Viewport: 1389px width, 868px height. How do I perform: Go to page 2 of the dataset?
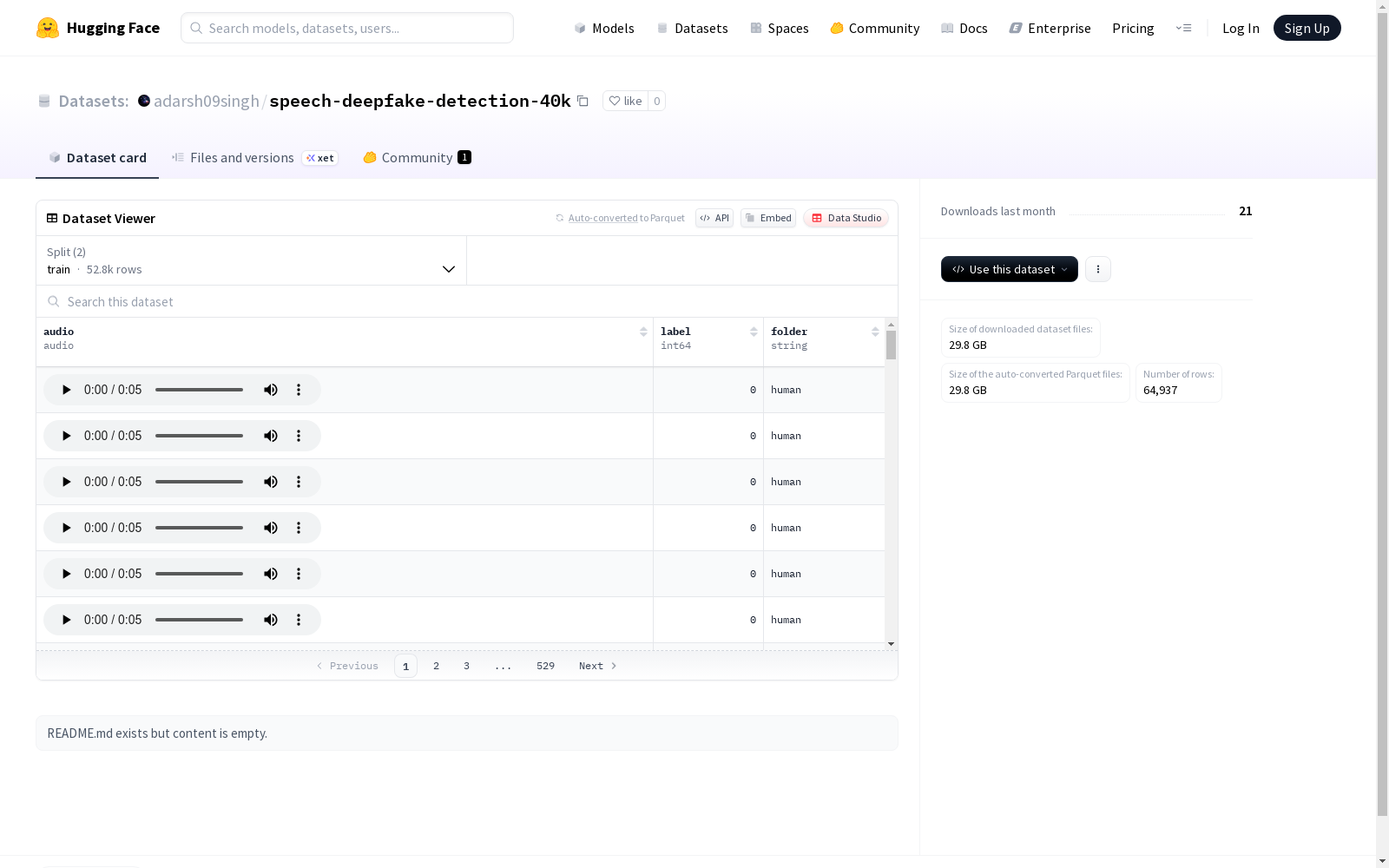437,666
